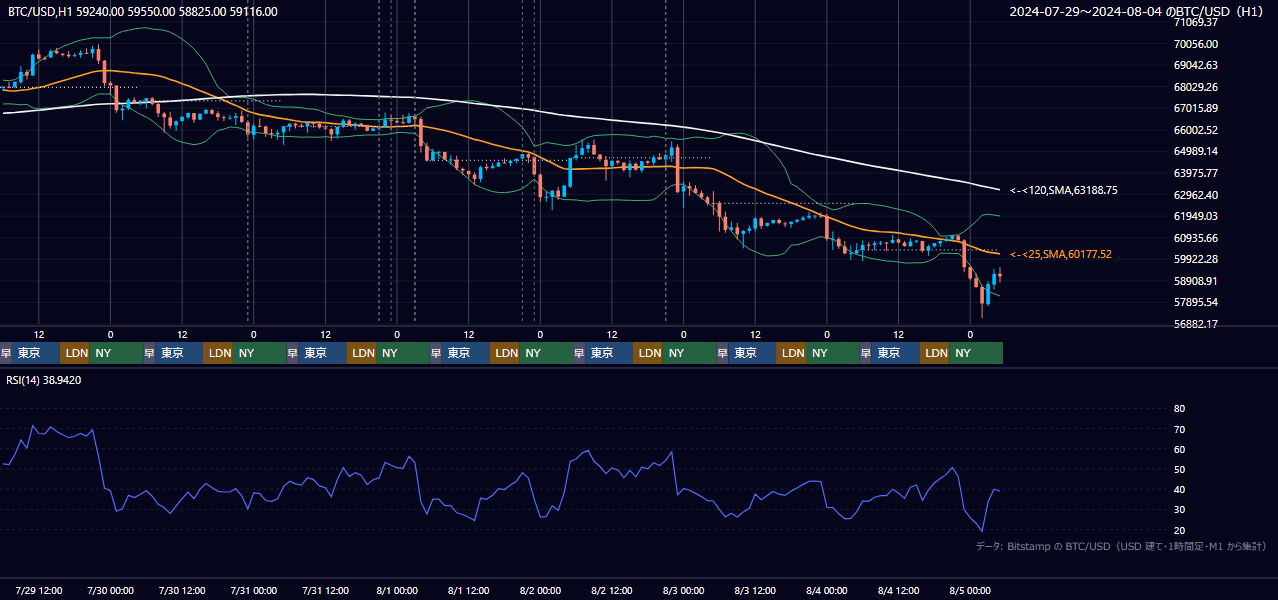
Task: Click price axis label 57895.54
Action: [1195, 302]
